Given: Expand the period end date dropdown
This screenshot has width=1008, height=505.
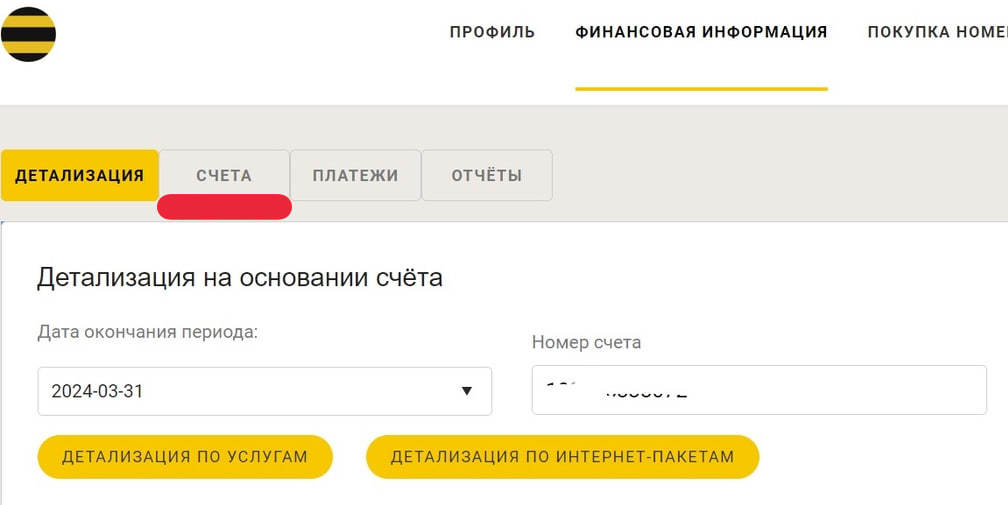Looking at the screenshot, I should pyautogui.click(x=264, y=391).
